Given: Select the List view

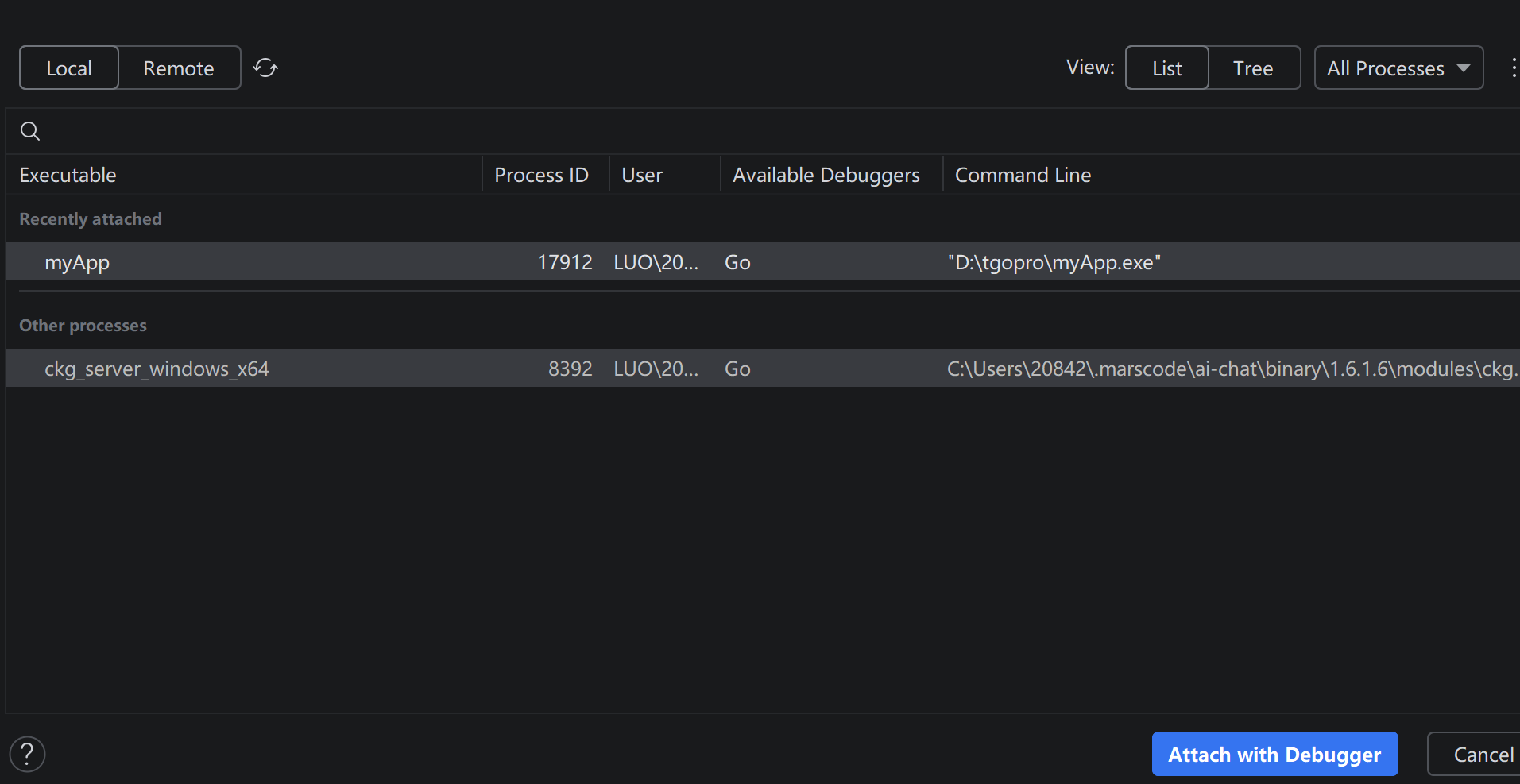Looking at the screenshot, I should pyautogui.click(x=1167, y=68).
